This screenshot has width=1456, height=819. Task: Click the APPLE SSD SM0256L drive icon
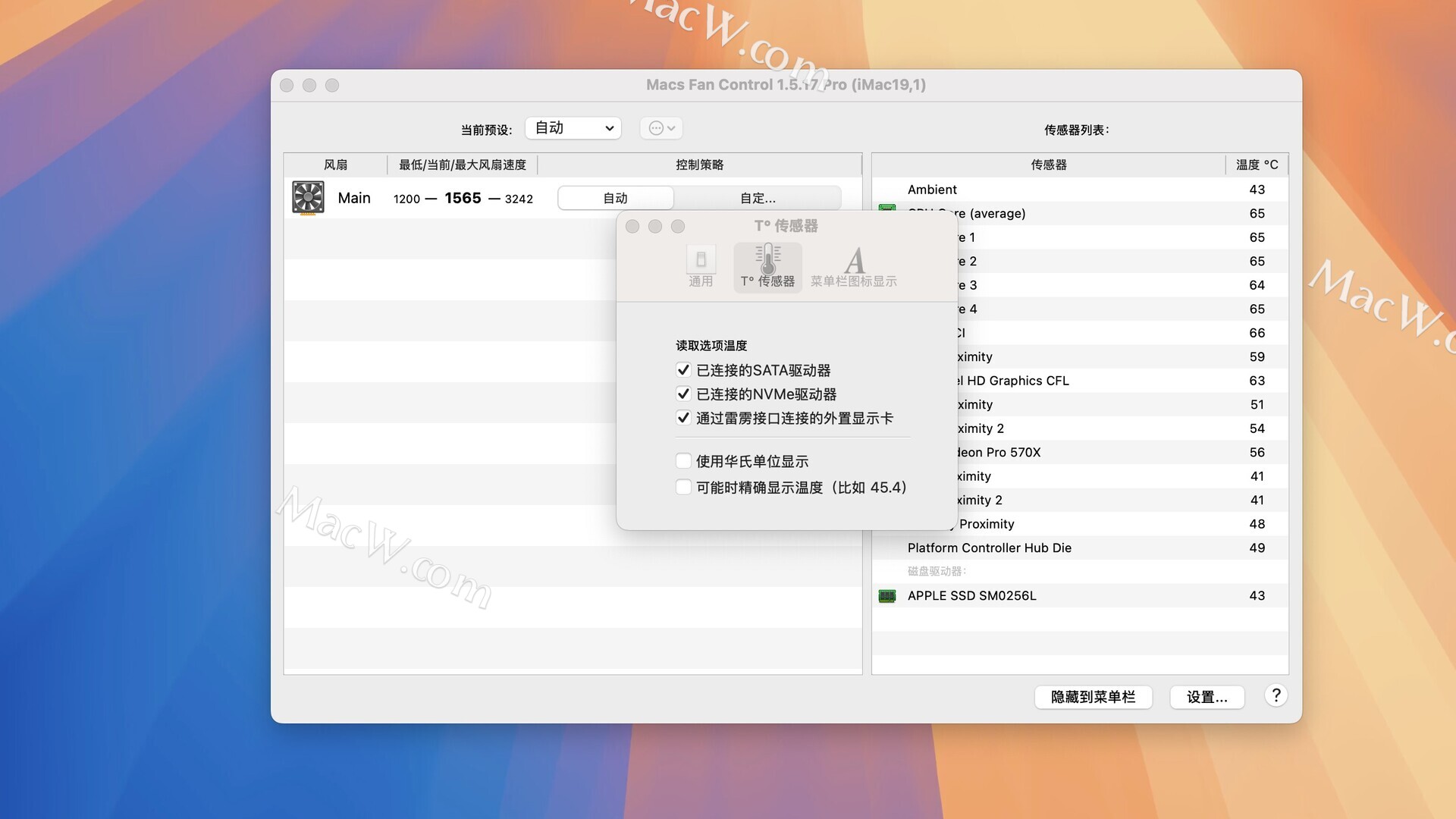887,596
